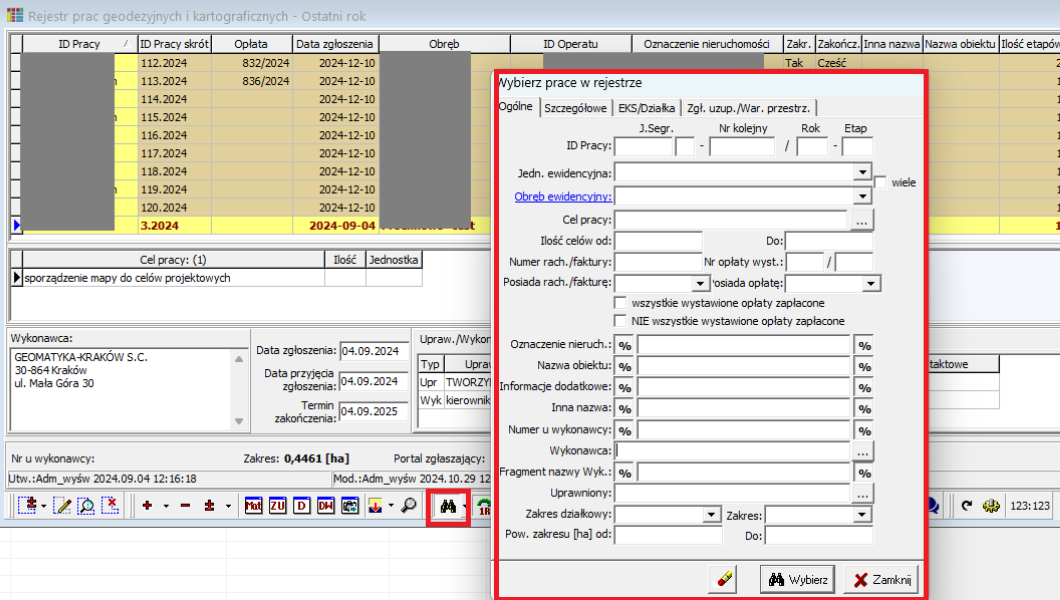Check 'NIE wszystkie wystawione opłaty zapłacone'

point(621,321)
